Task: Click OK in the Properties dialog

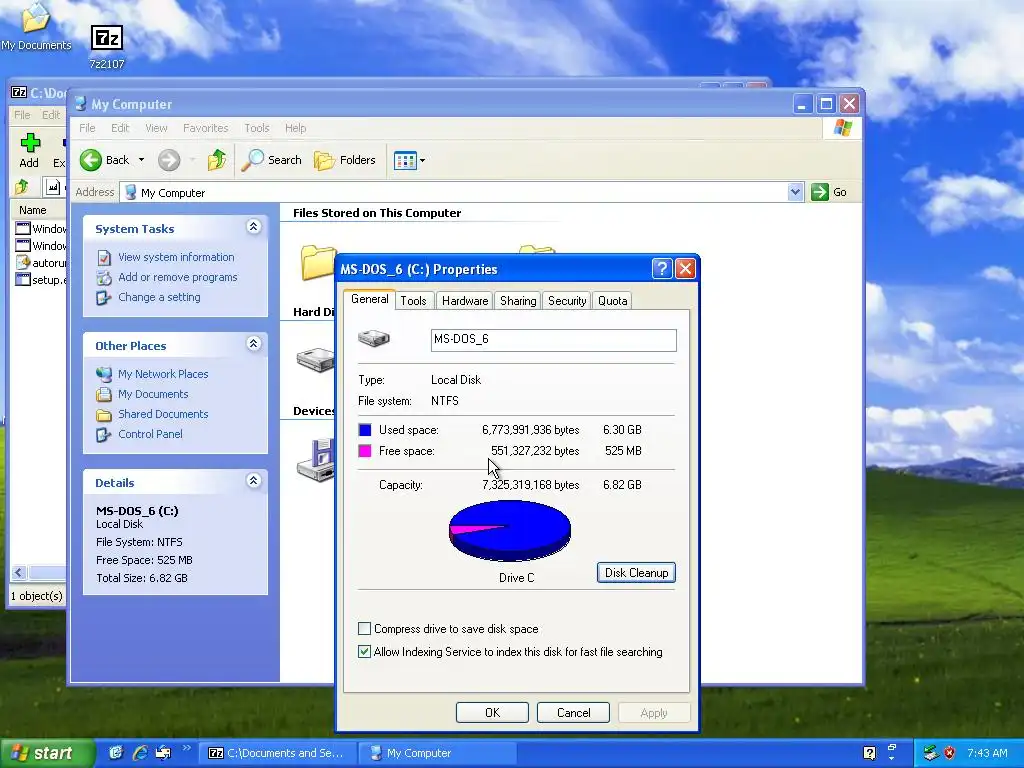Action: coord(492,712)
